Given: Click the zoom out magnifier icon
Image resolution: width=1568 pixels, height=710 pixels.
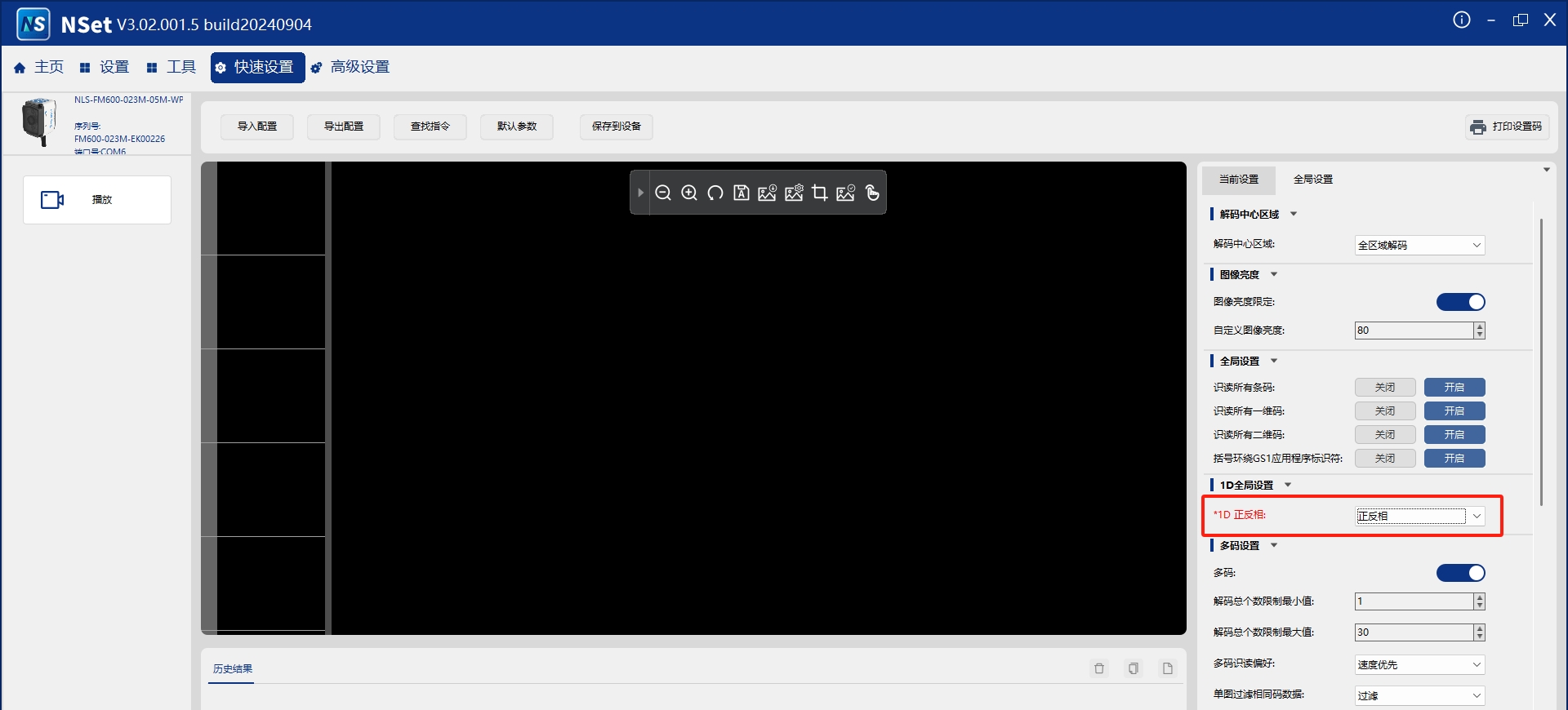Looking at the screenshot, I should coord(663,193).
